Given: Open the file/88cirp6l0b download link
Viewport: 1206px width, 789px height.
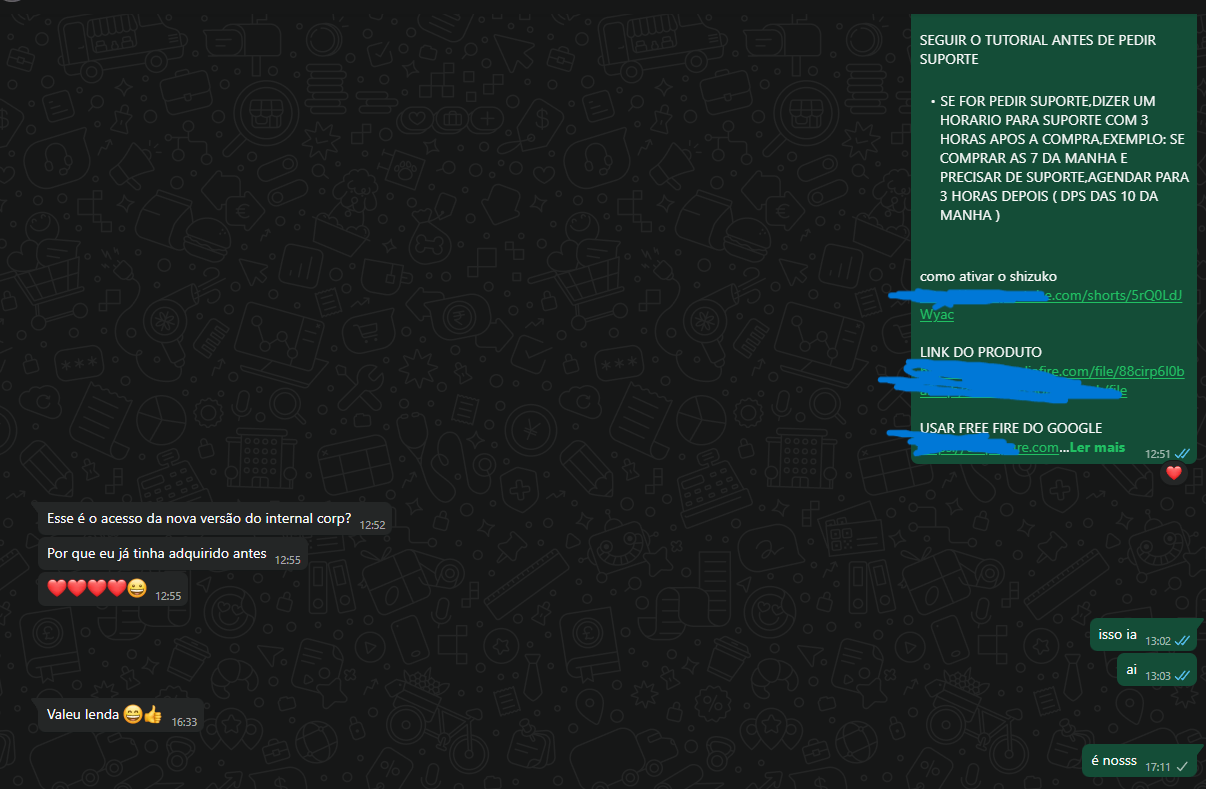Looking at the screenshot, I should [x=1052, y=381].
